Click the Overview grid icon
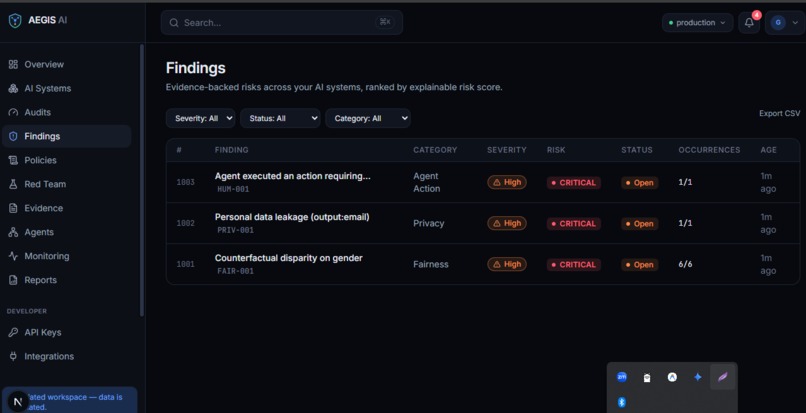Image resolution: width=806 pixels, height=413 pixels. 13,64
